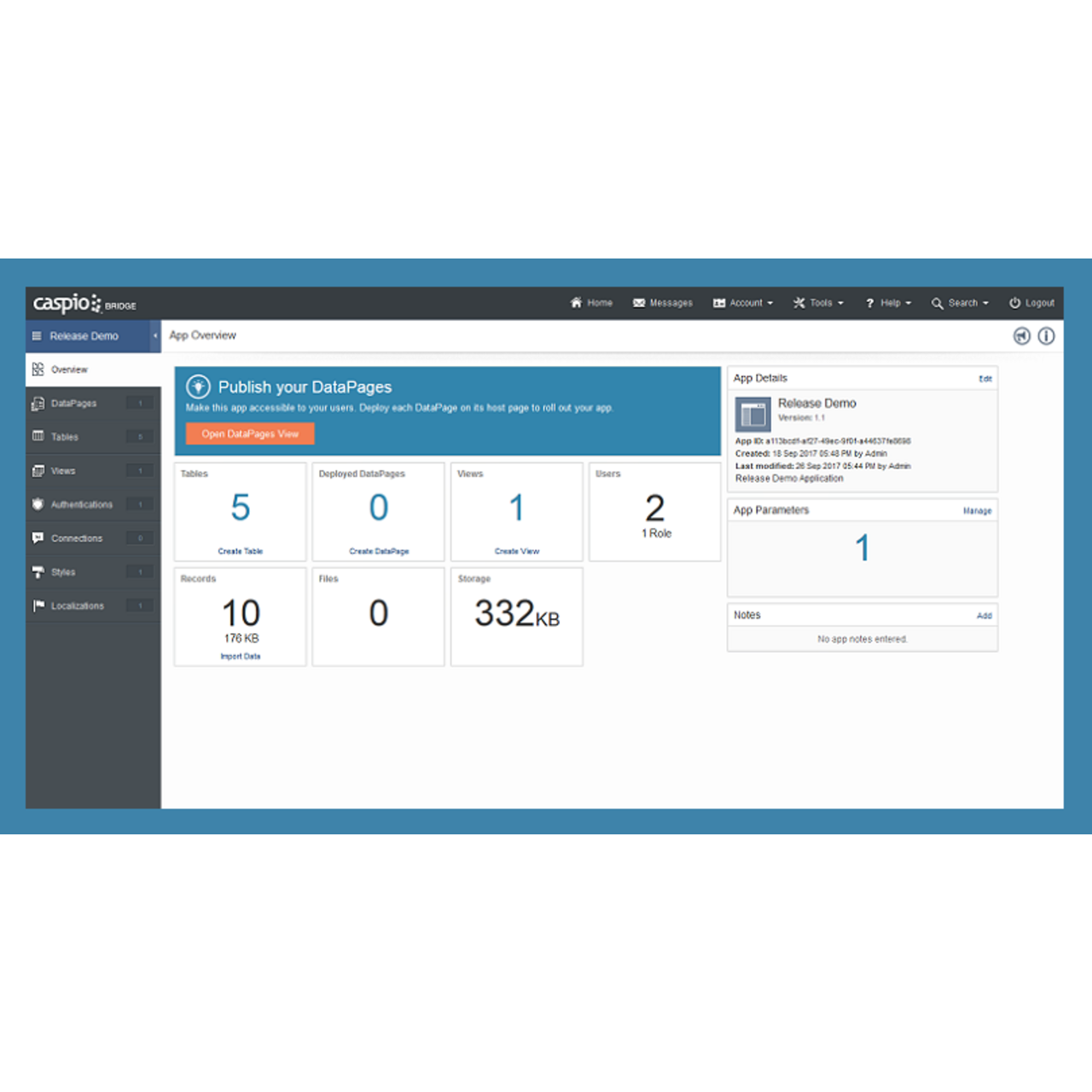Viewport: 1092px width, 1092px height.
Task: Open the Help dropdown menu
Action: pyautogui.click(x=889, y=303)
